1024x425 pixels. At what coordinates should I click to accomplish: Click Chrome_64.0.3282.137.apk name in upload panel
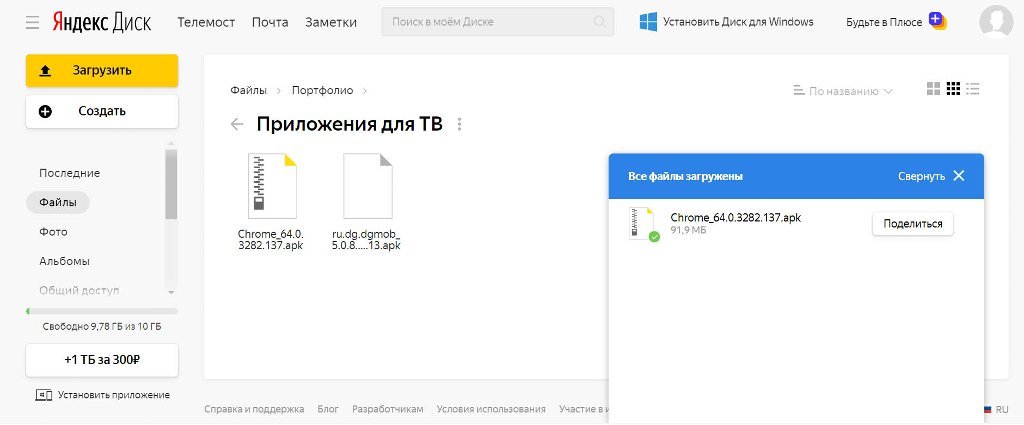[x=735, y=217]
